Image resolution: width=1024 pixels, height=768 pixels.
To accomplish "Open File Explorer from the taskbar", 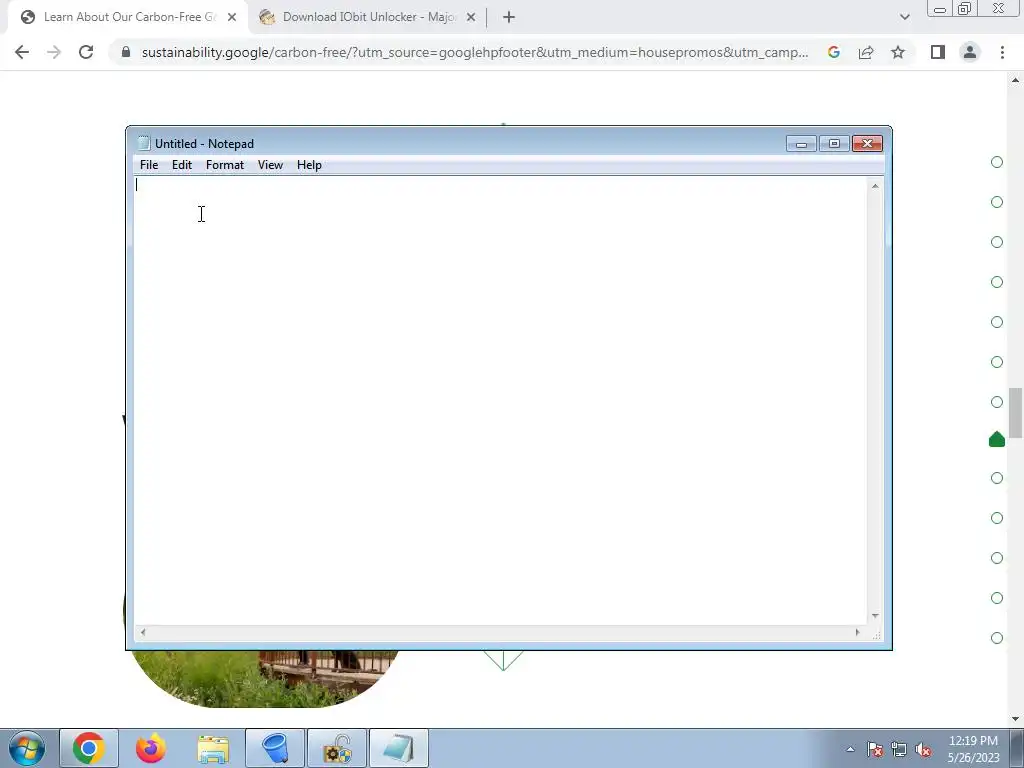I will (213, 748).
